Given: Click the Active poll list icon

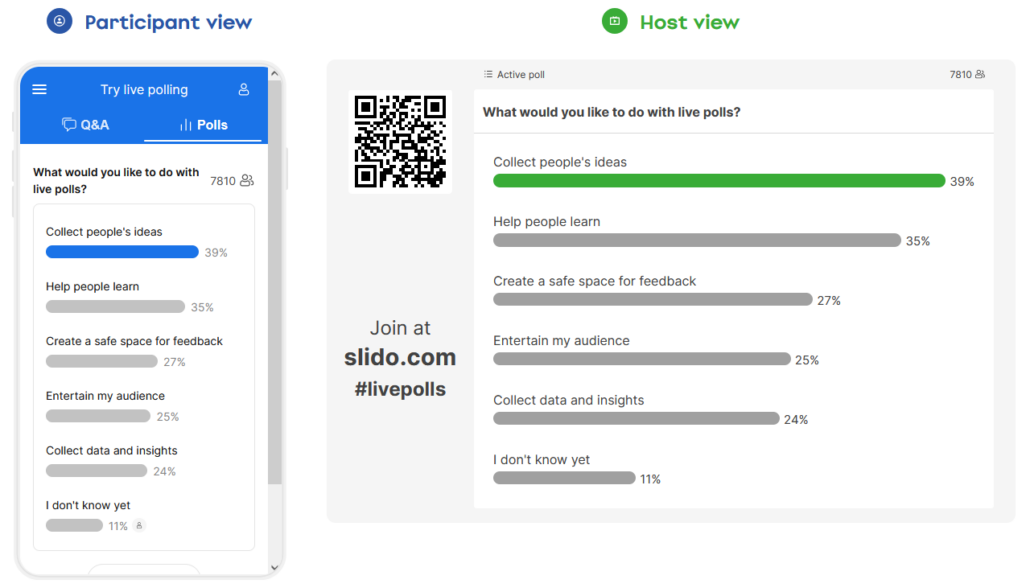Looking at the screenshot, I should tap(488, 75).
